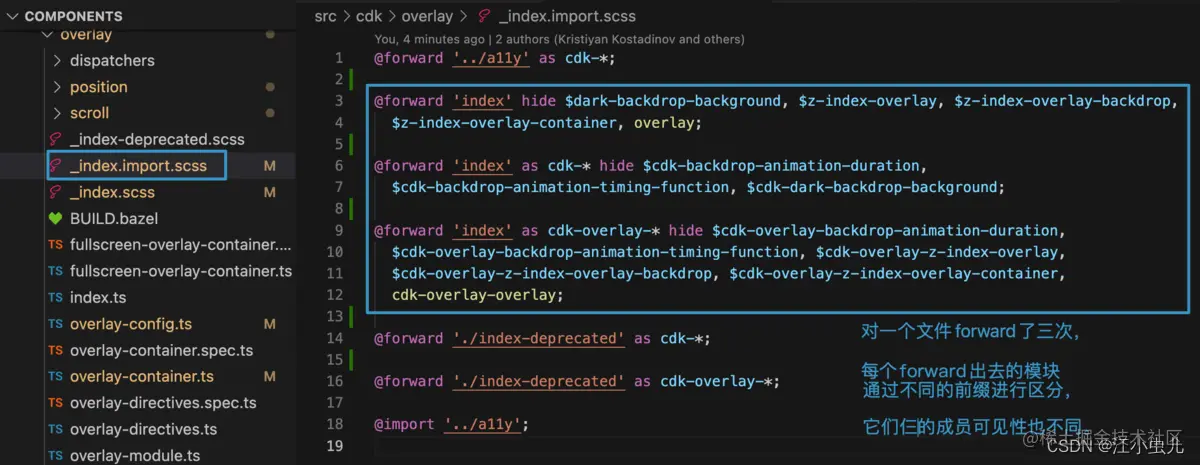This screenshot has width=1200, height=465.
Task: Click './index-deprecated' path on line 16
Action: coord(538,381)
